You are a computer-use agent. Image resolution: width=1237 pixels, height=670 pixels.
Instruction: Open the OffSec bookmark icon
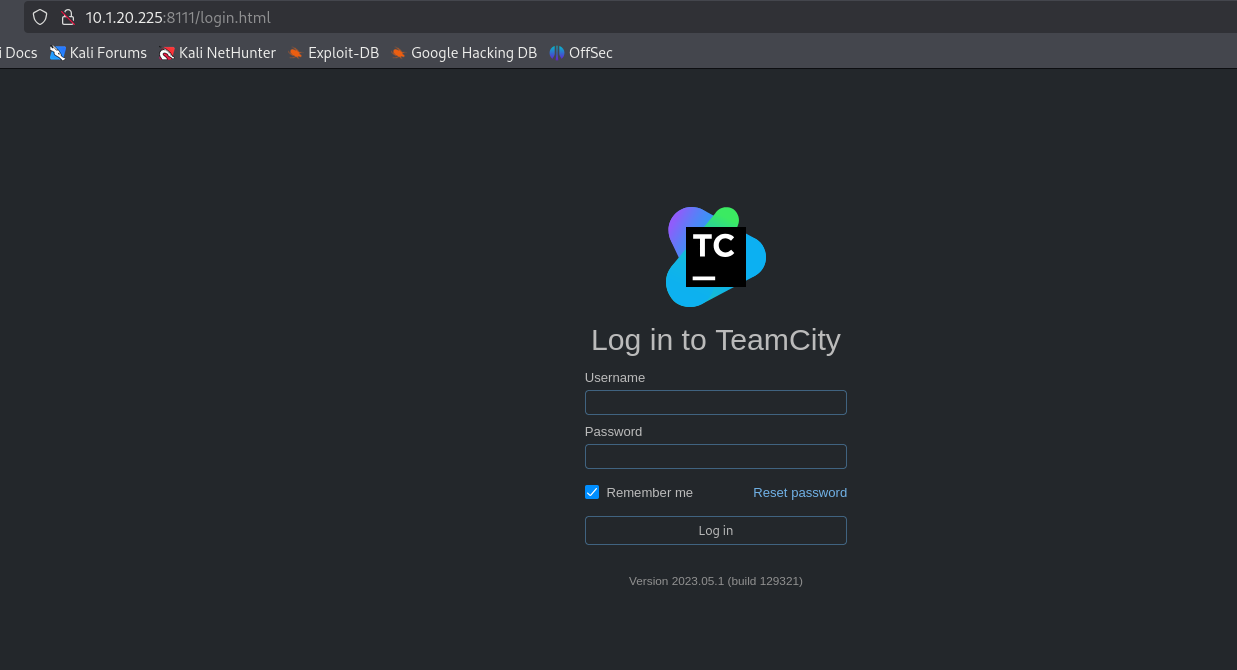point(557,53)
